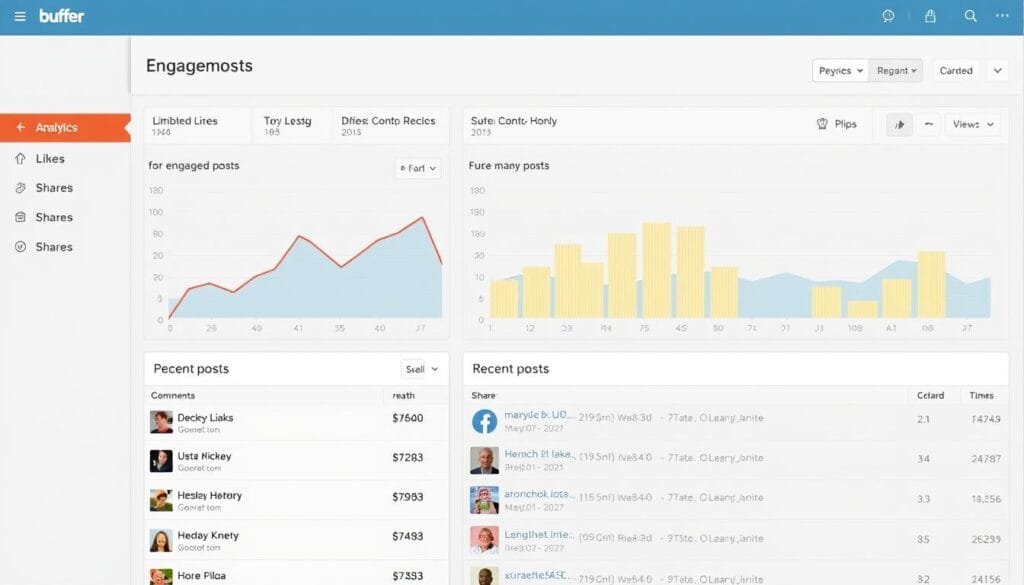Open the three-dots more menu in the header

point(1002,16)
